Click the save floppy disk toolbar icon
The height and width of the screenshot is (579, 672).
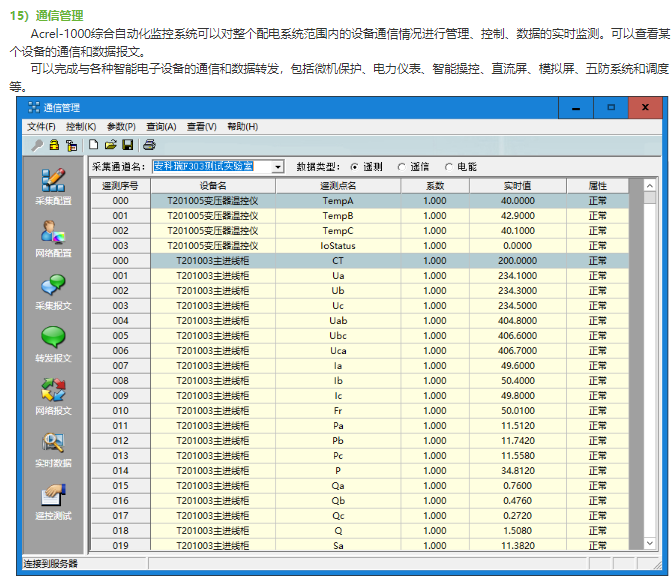pyautogui.click(x=128, y=145)
